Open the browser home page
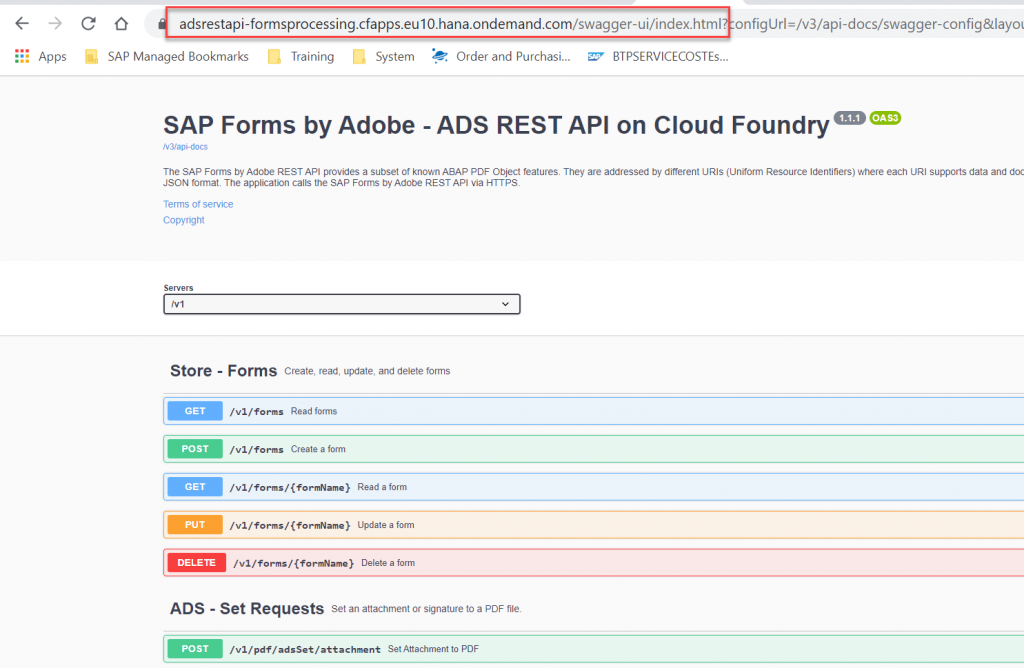Viewport: 1024px width, 668px height. [x=121, y=24]
